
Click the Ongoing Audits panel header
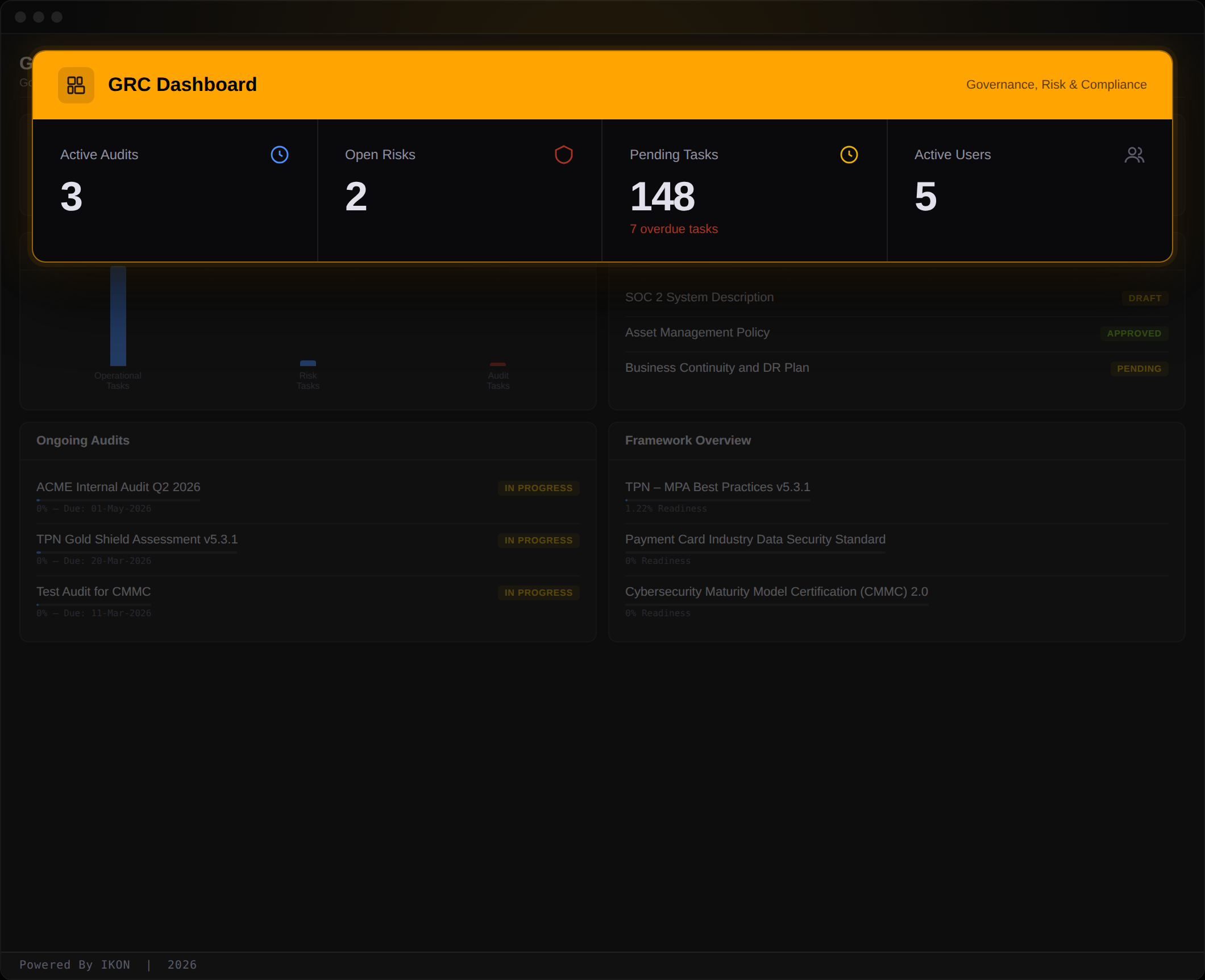coord(83,441)
